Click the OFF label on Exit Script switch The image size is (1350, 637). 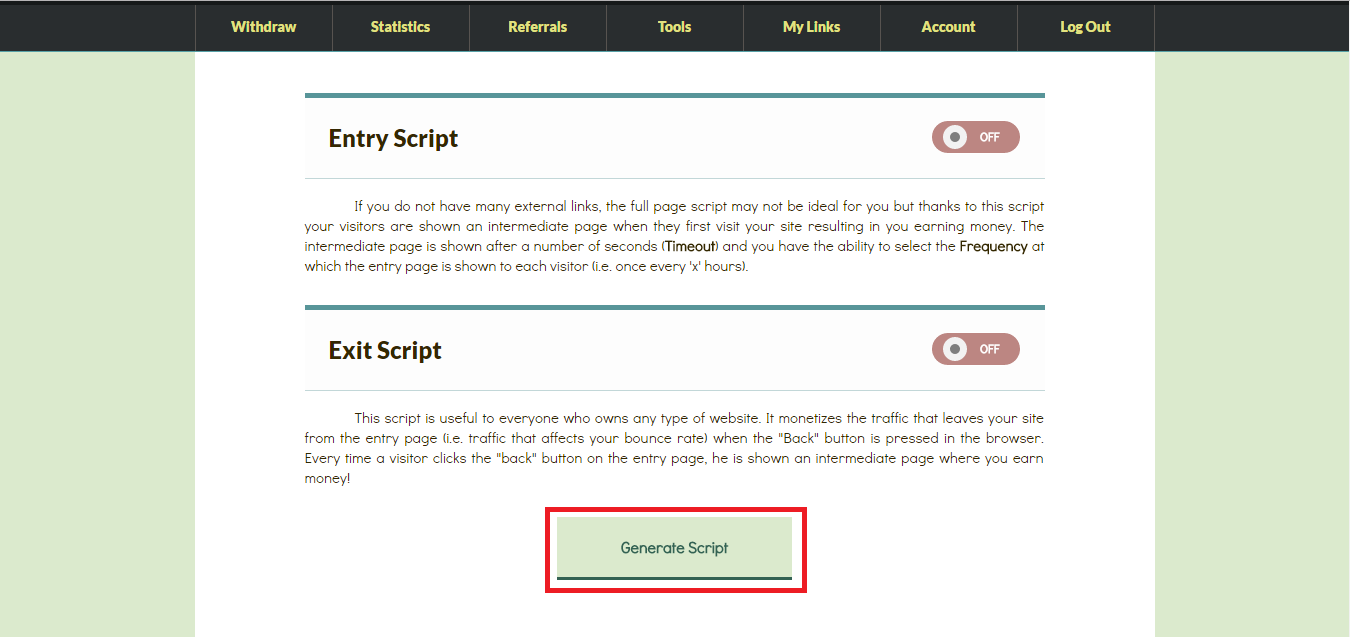pos(991,349)
